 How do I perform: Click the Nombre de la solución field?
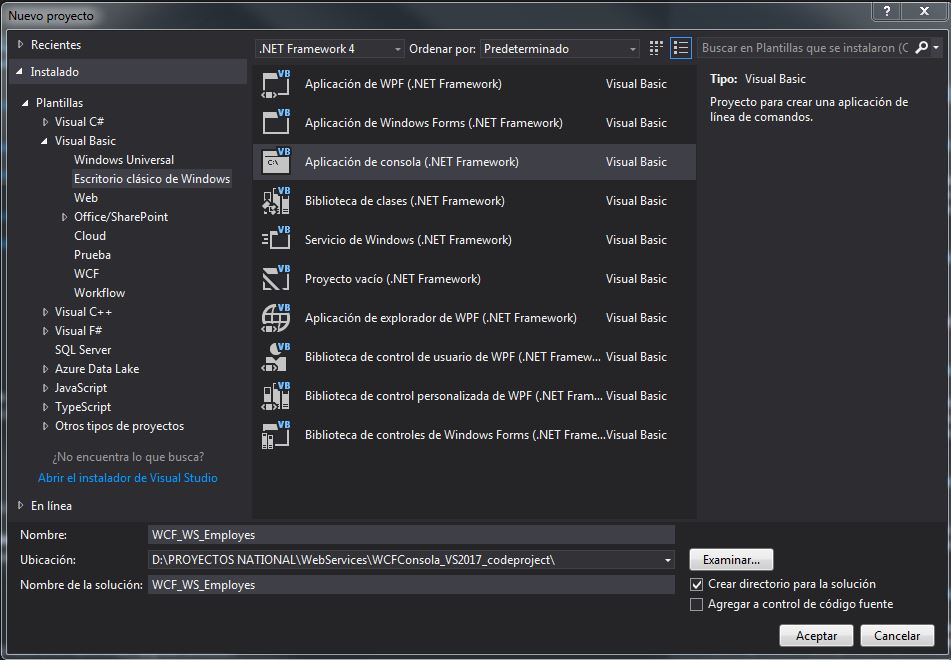[x=411, y=585]
